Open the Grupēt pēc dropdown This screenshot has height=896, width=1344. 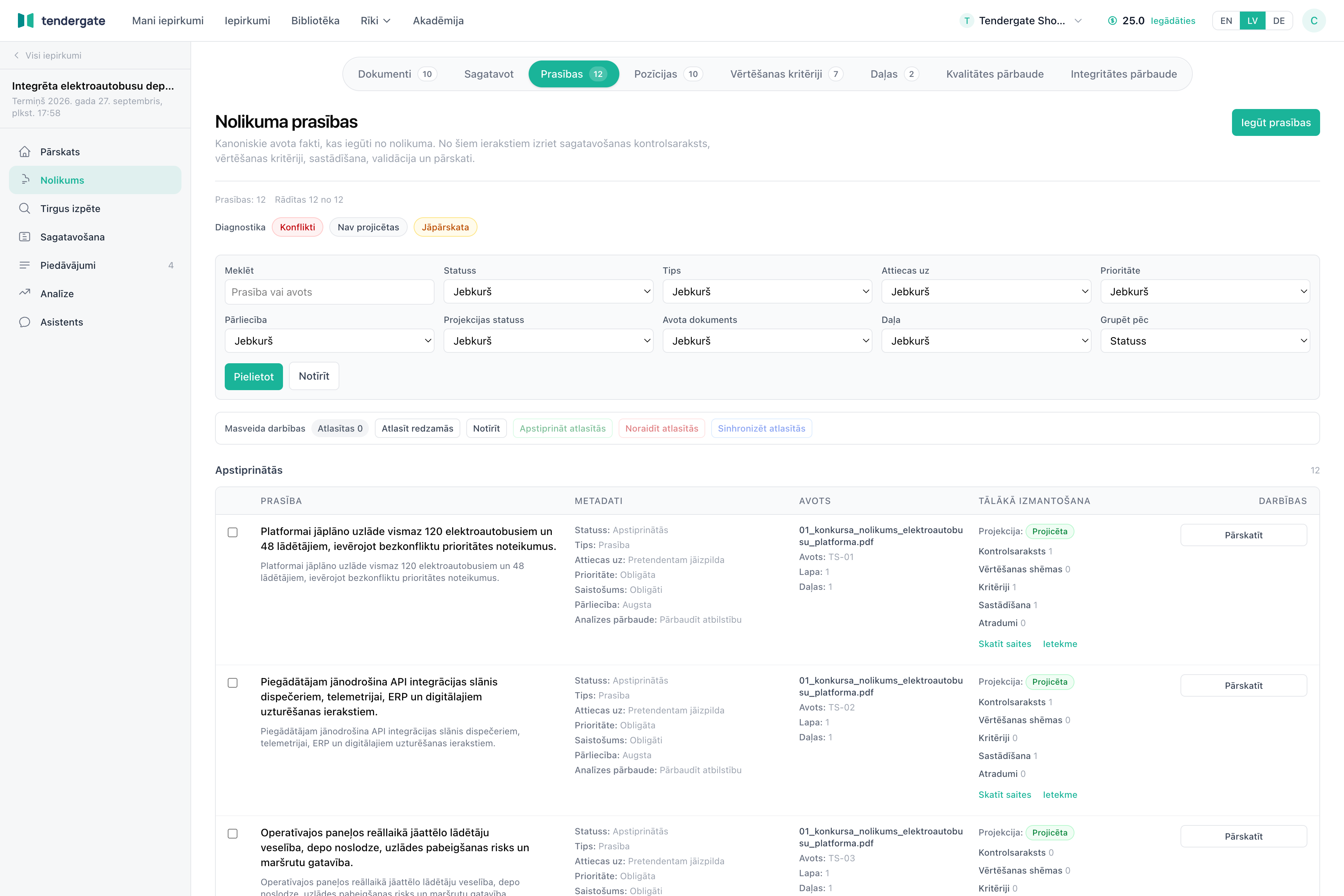coord(1205,340)
